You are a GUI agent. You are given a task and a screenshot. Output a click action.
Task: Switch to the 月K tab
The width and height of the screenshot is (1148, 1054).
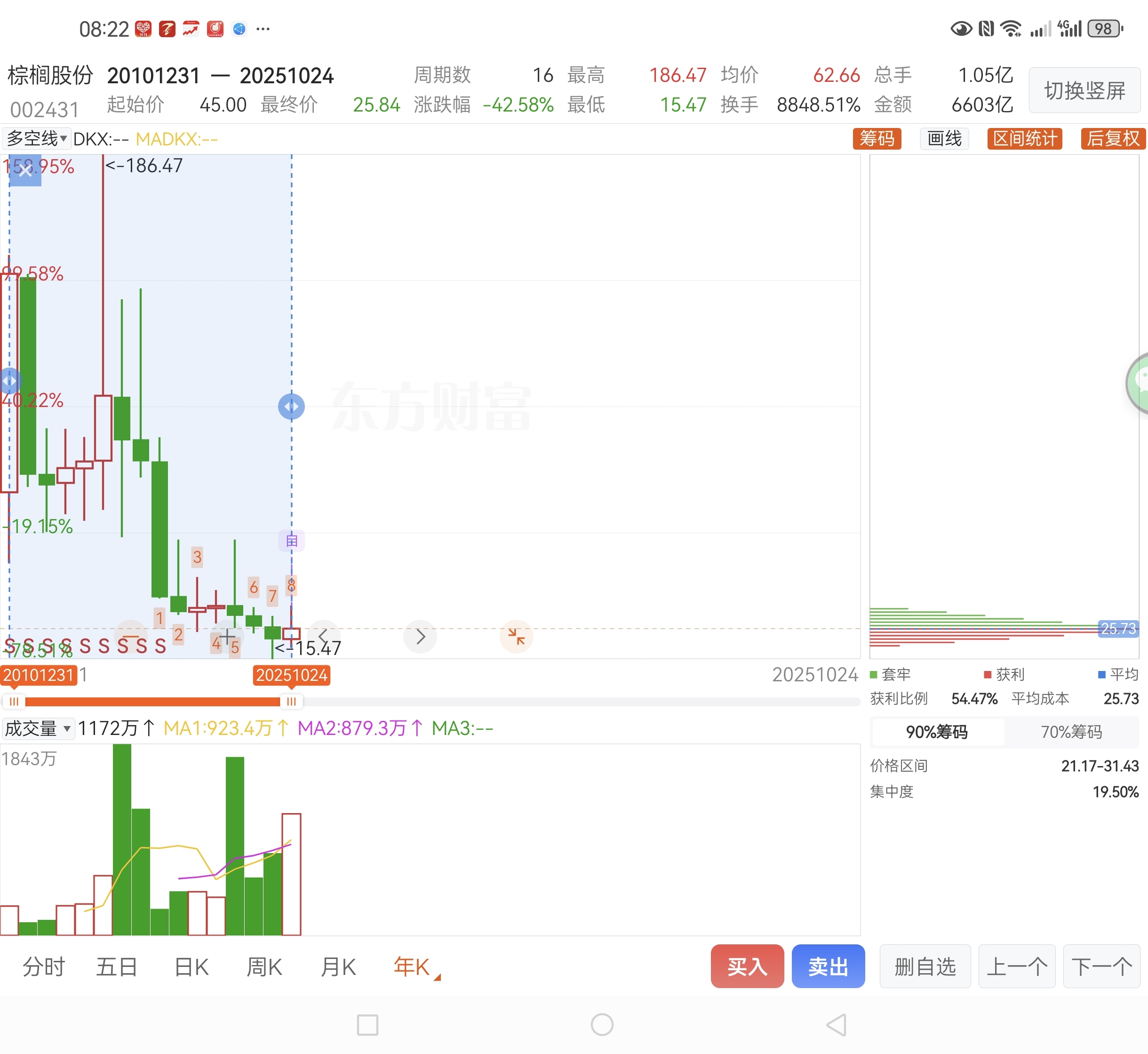tap(338, 967)
